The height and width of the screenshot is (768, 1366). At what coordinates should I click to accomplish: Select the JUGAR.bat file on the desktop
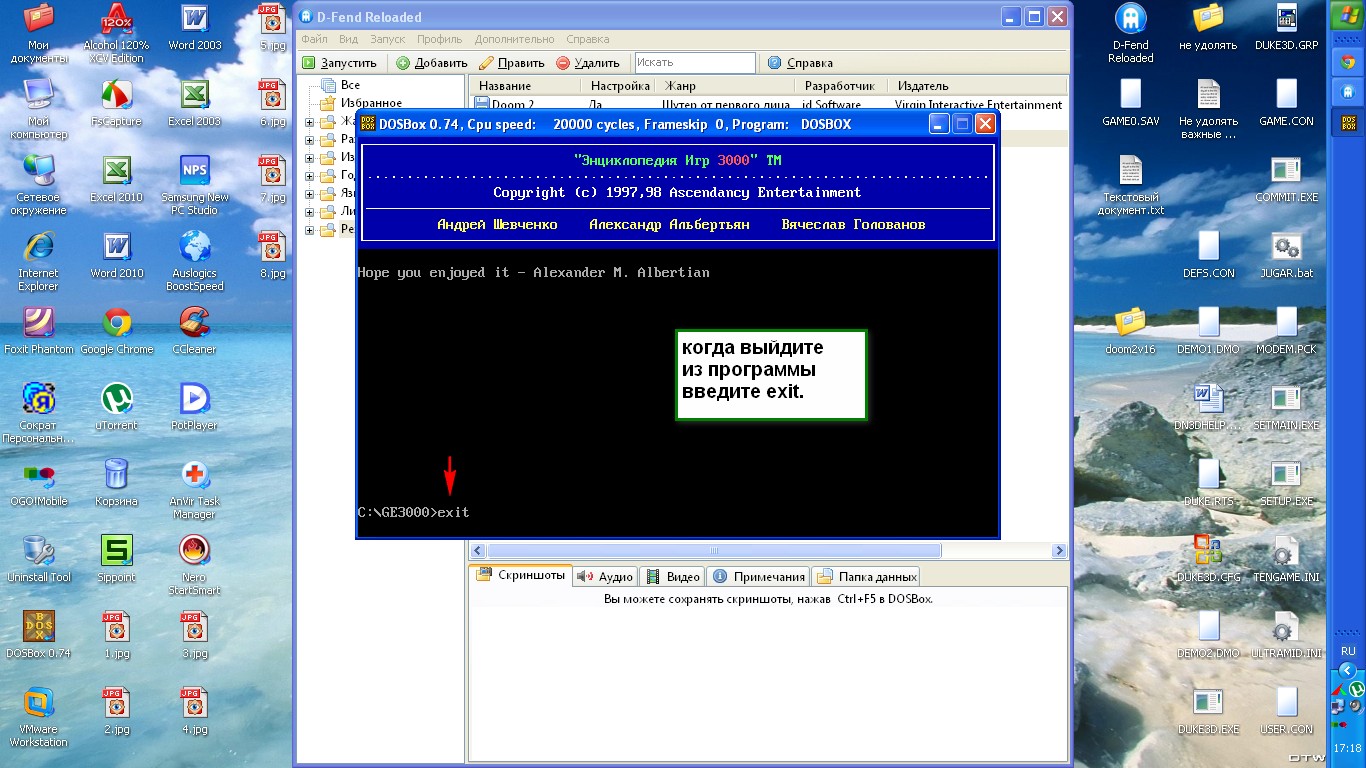click(x=1286, y=256)
